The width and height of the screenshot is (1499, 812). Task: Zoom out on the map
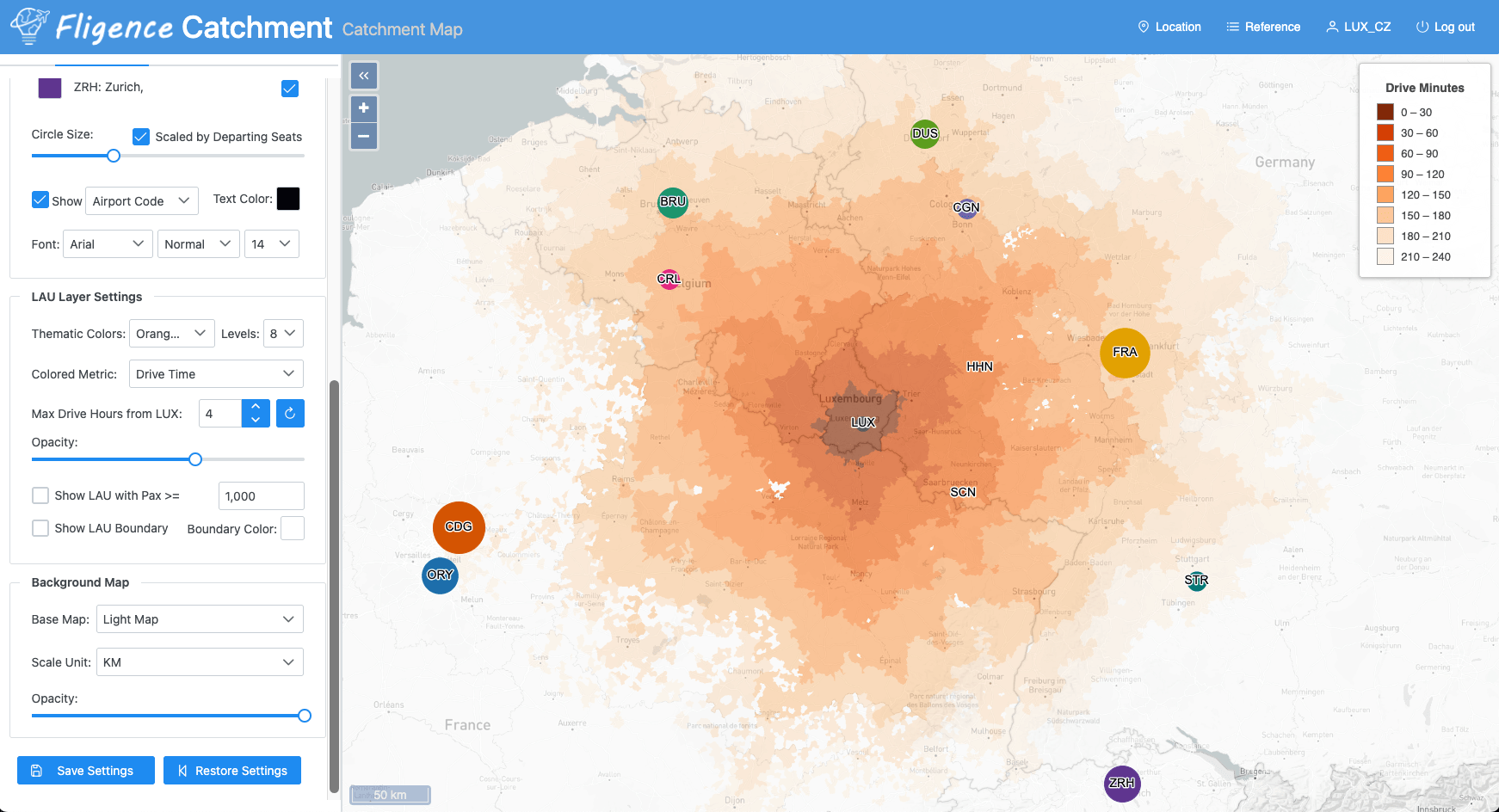[x=363, y=136]
